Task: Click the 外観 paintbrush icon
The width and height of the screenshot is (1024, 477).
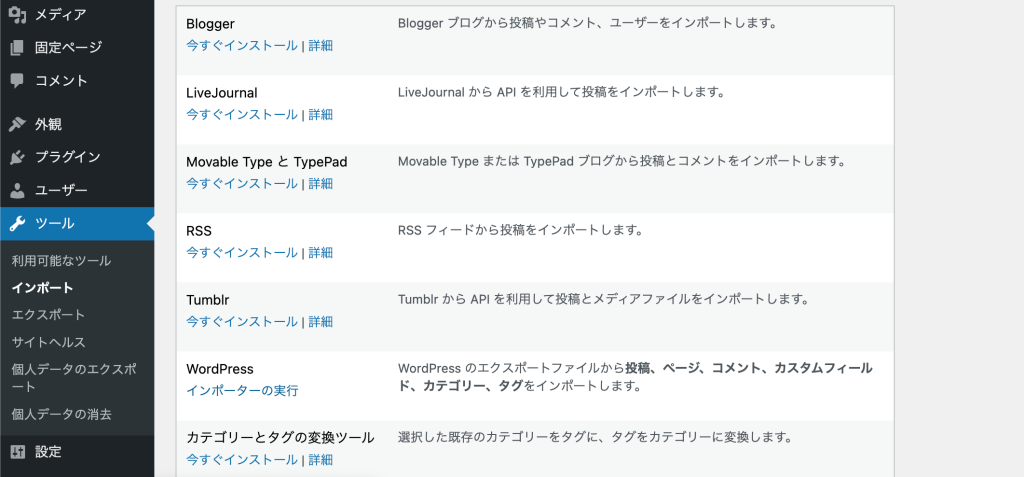Action: [18, 124]
